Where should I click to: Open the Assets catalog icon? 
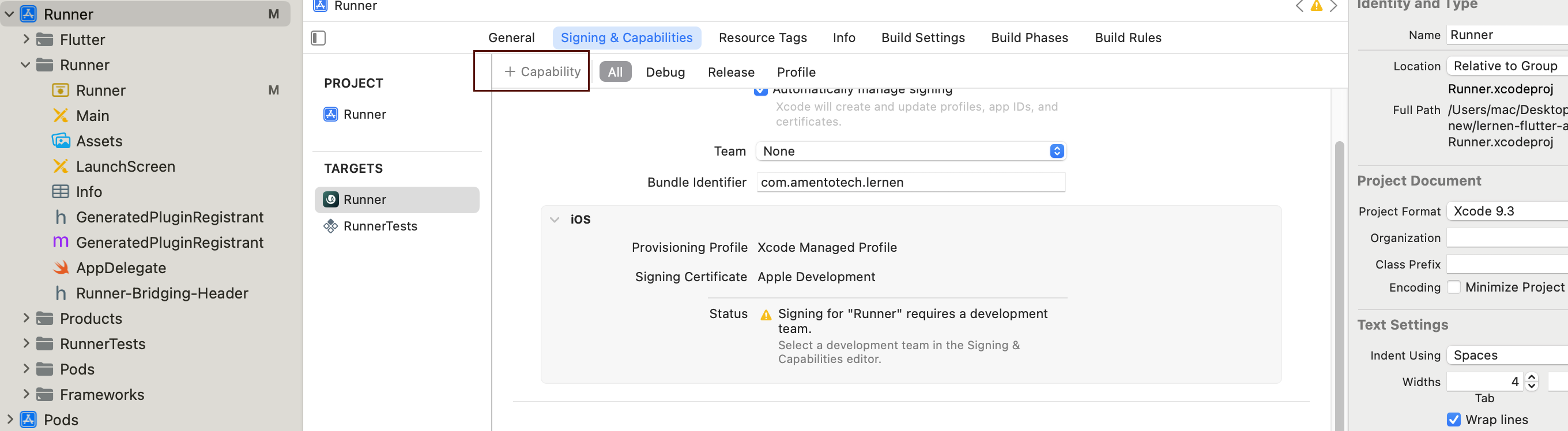coord(61,141)
